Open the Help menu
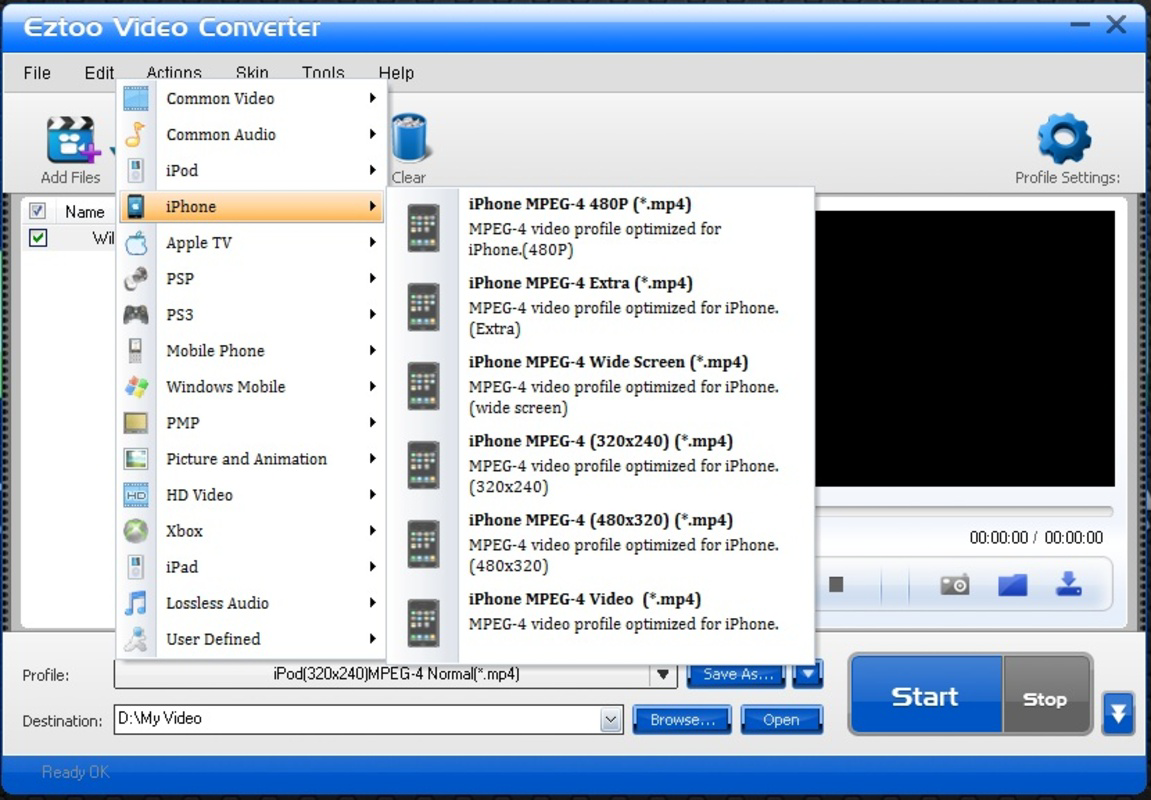The width and height of the screenshot is (1151, 800). pos(396,73)
